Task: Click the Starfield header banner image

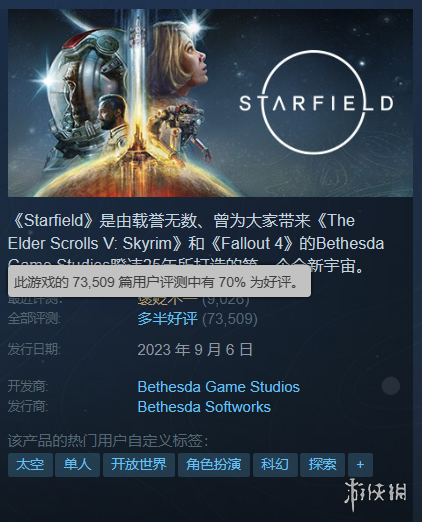Action: coord(210,103)
